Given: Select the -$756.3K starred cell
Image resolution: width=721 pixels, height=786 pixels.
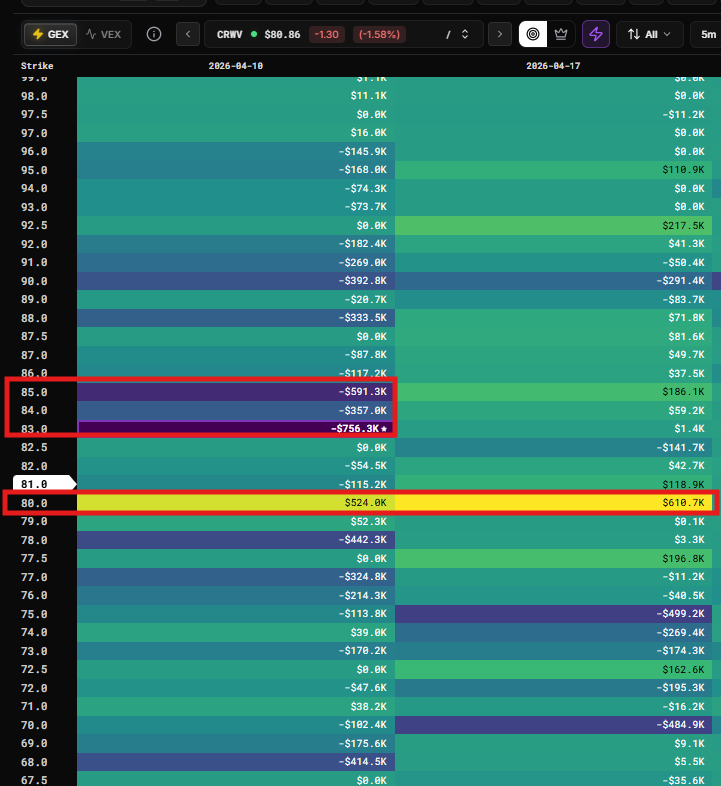Looking at the screenshot, I should (x=236, y=429).
